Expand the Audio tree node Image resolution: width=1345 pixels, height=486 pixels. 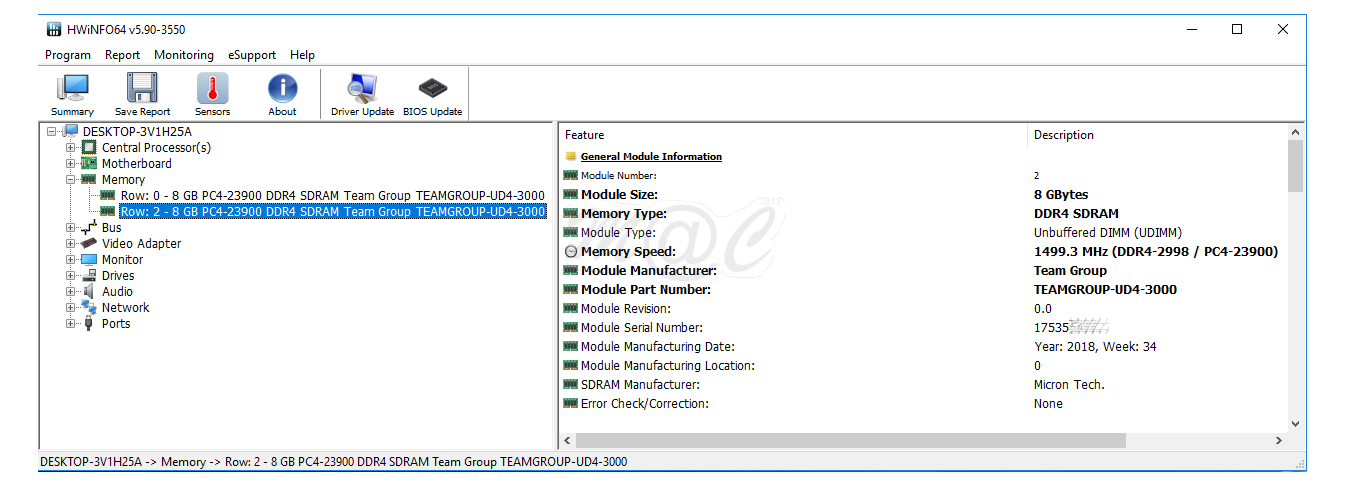coord(71,291)
